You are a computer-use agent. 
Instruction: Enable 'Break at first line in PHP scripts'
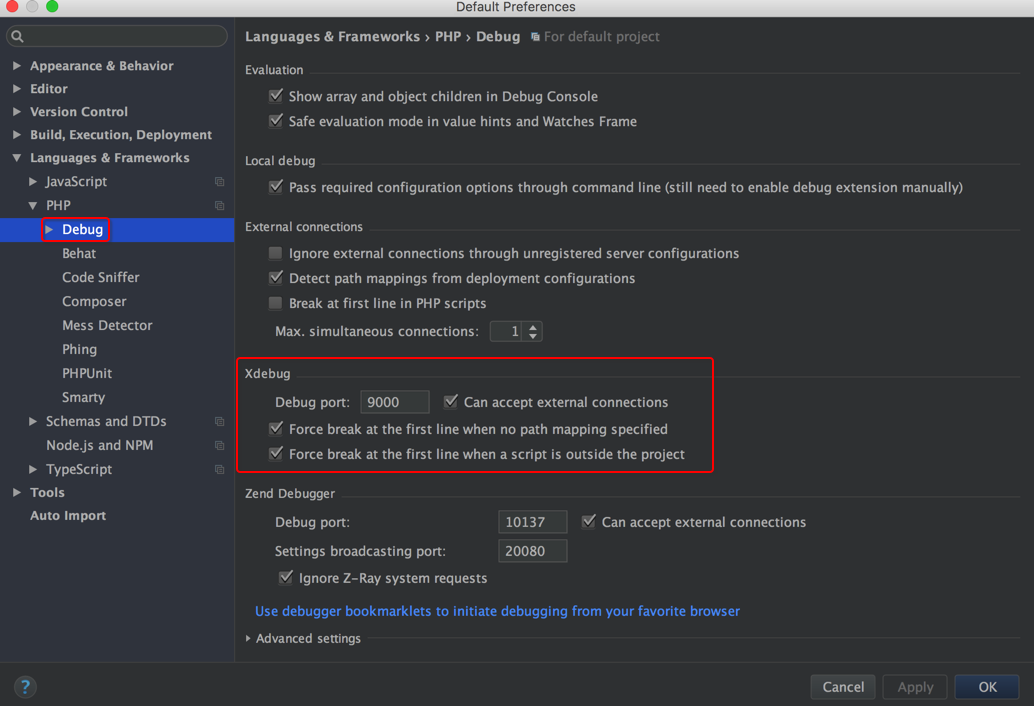(x=276, y=303)
